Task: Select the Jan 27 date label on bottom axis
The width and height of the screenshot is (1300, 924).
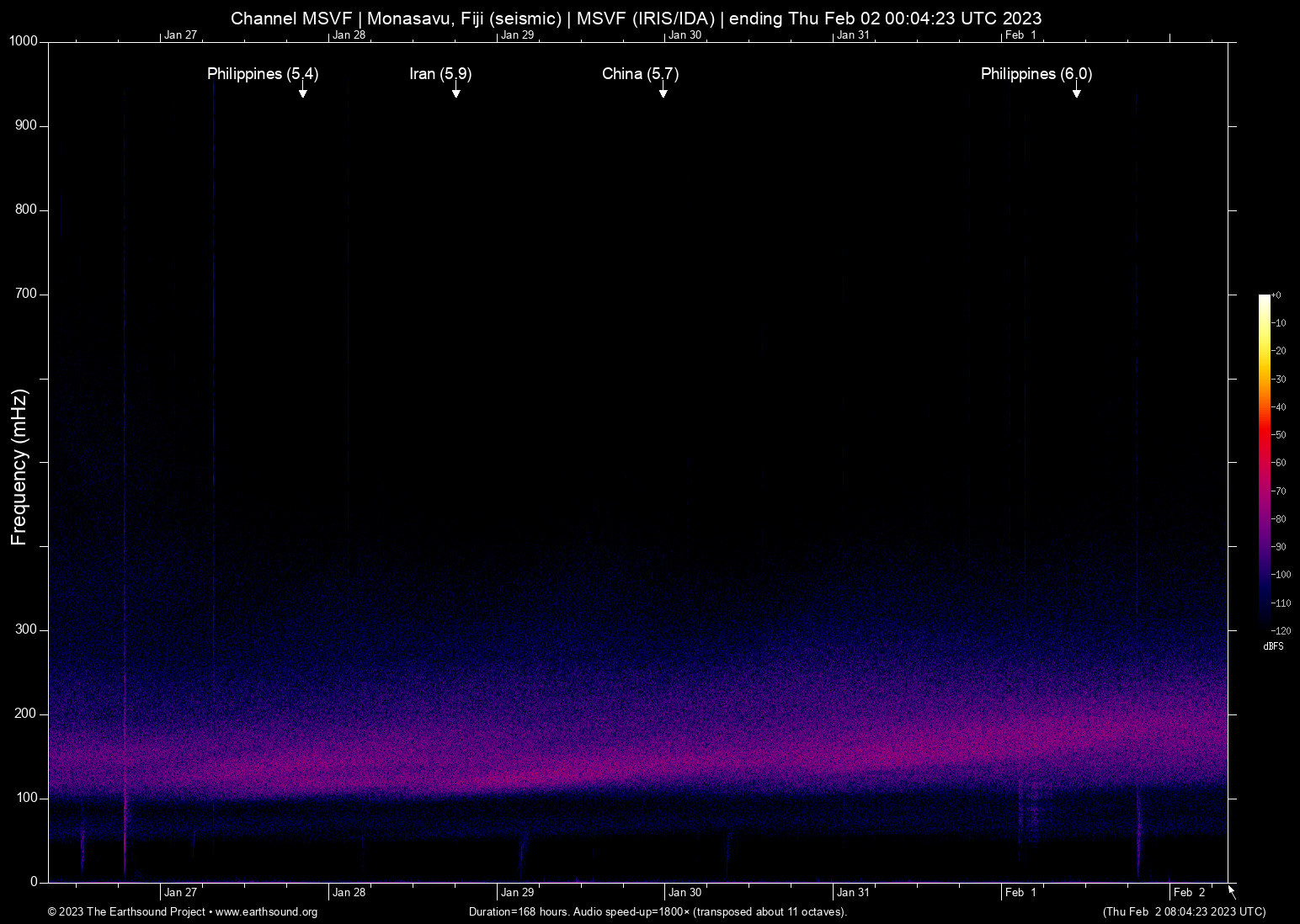Action: [180, 892]
